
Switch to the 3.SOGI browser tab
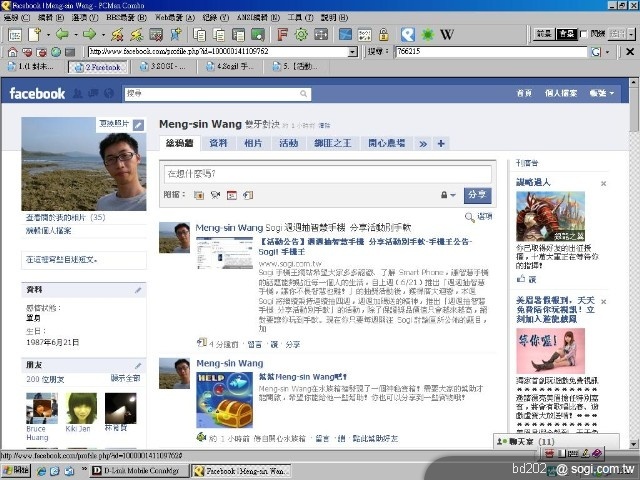point(162,67)
